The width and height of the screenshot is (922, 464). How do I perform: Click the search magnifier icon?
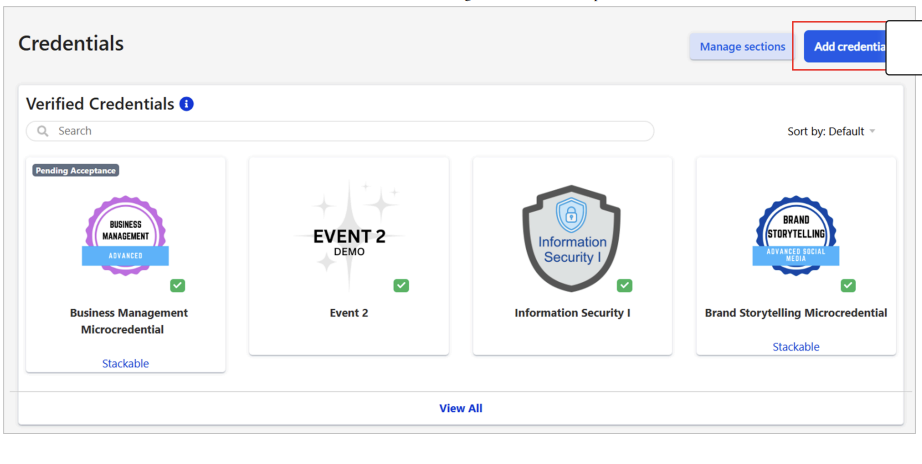pyautogui.click(x=43, y=131)
